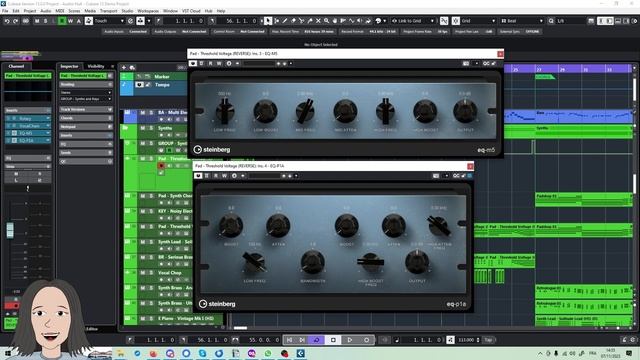
Task: Open the Link to Grid dropdown
Action: tap(413, 21)
